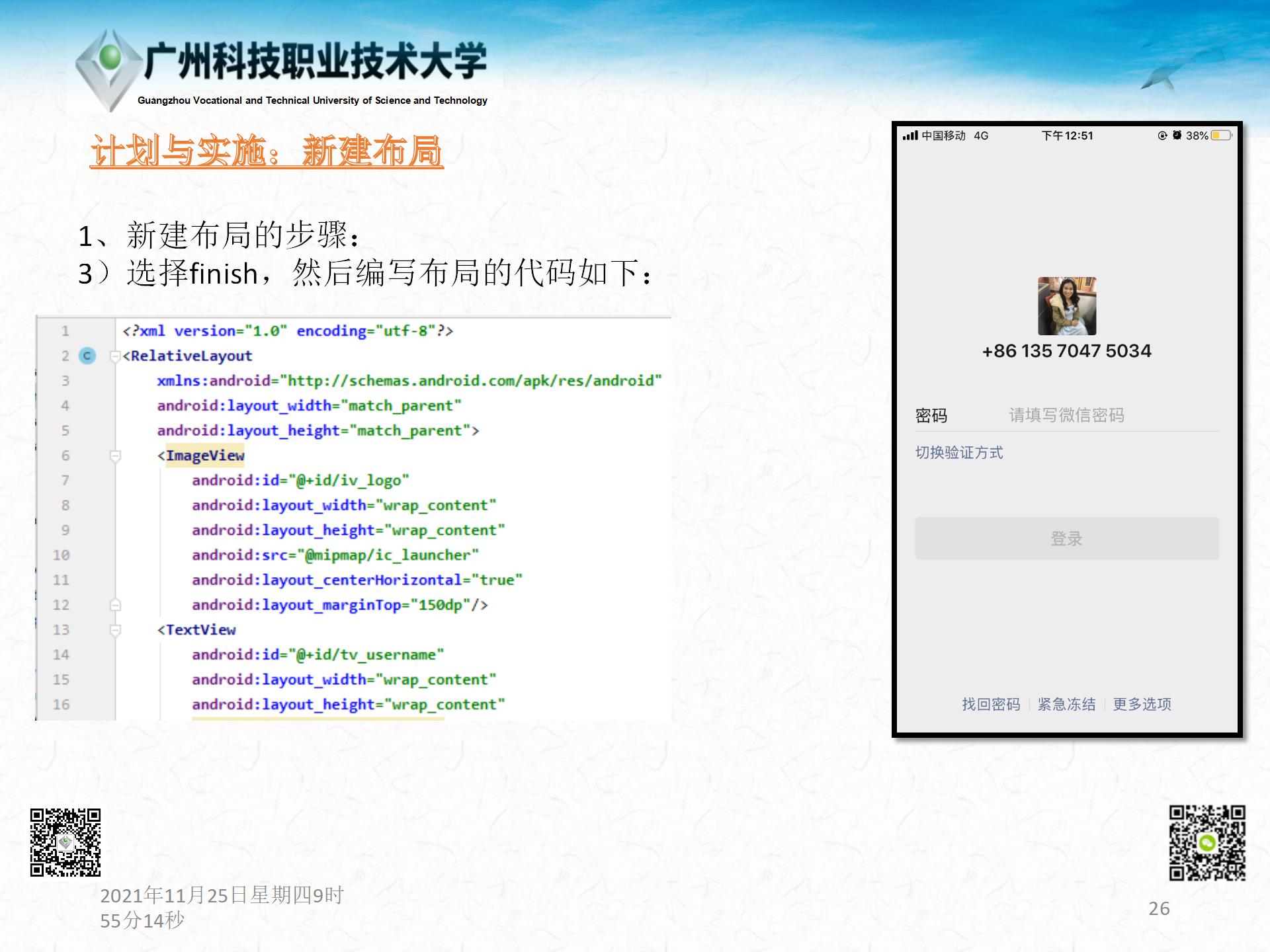Click the bottom-left QR code

[65, 842]
